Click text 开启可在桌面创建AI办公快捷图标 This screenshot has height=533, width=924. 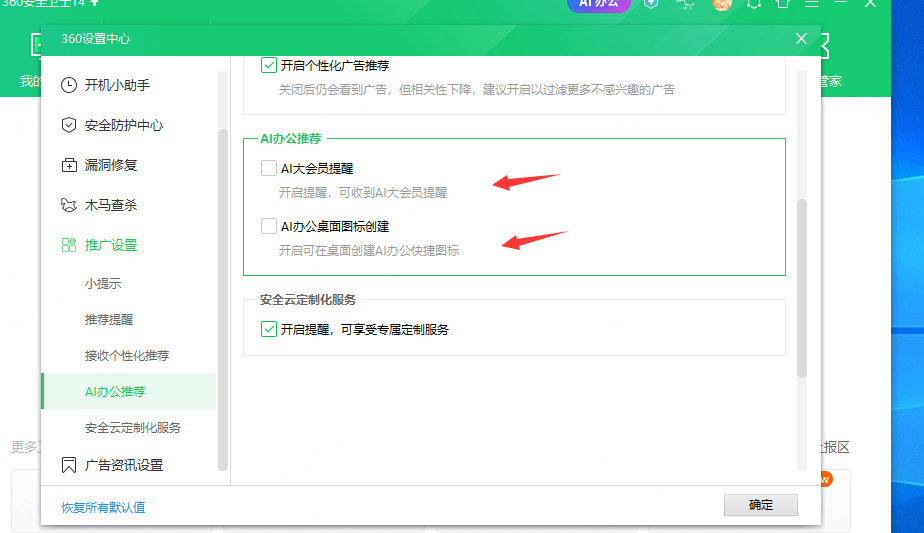(x=368, y=251)
